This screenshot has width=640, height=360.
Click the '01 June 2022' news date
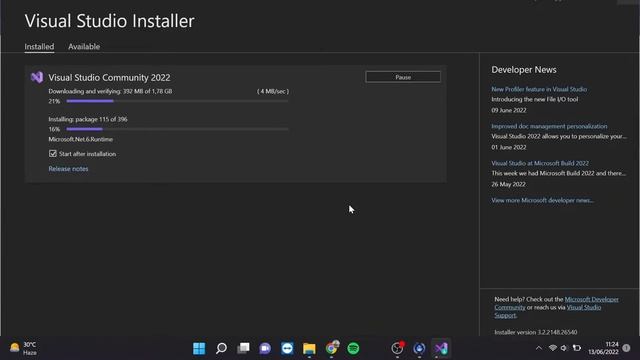[x=509, y=147]
